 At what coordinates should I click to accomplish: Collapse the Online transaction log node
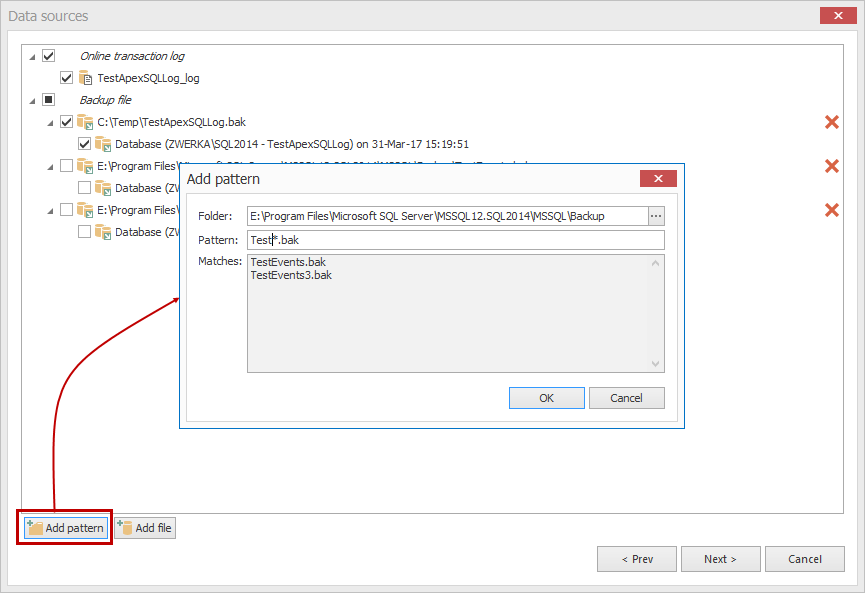(x=33, y=55)
